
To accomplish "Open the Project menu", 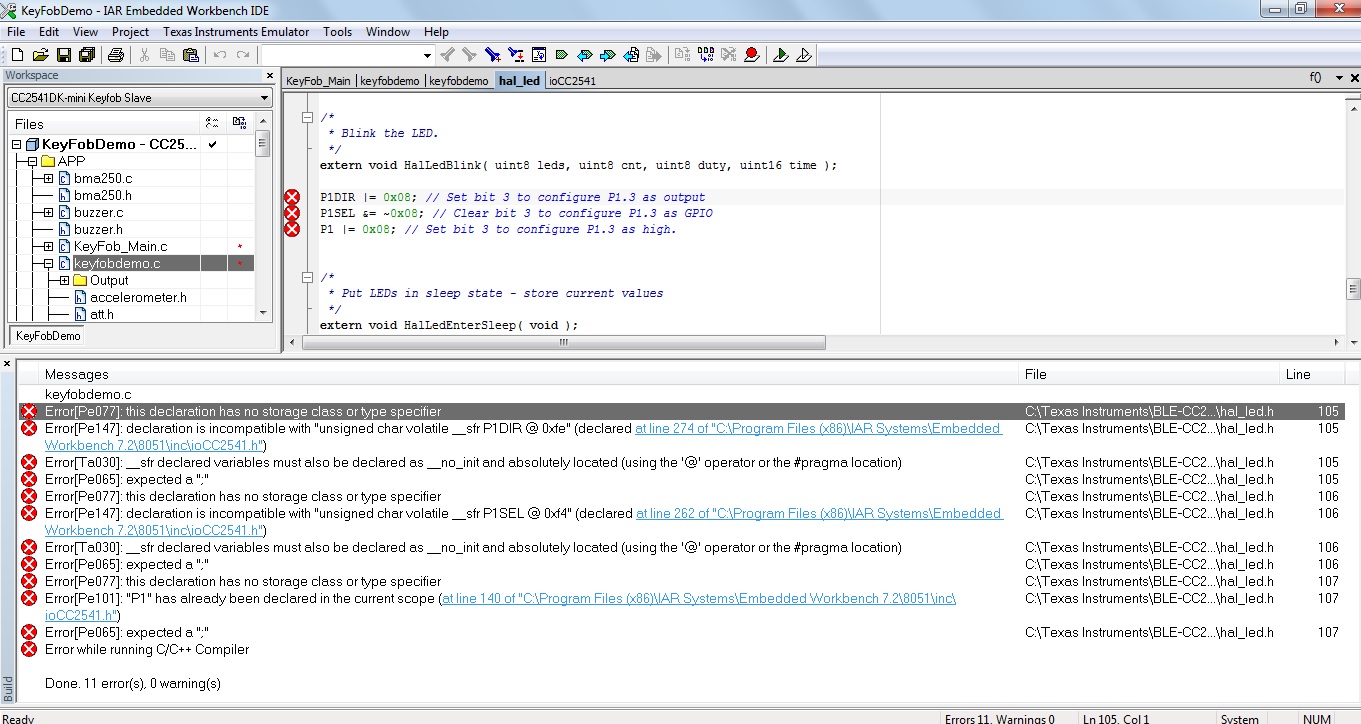I will (130, 32).
